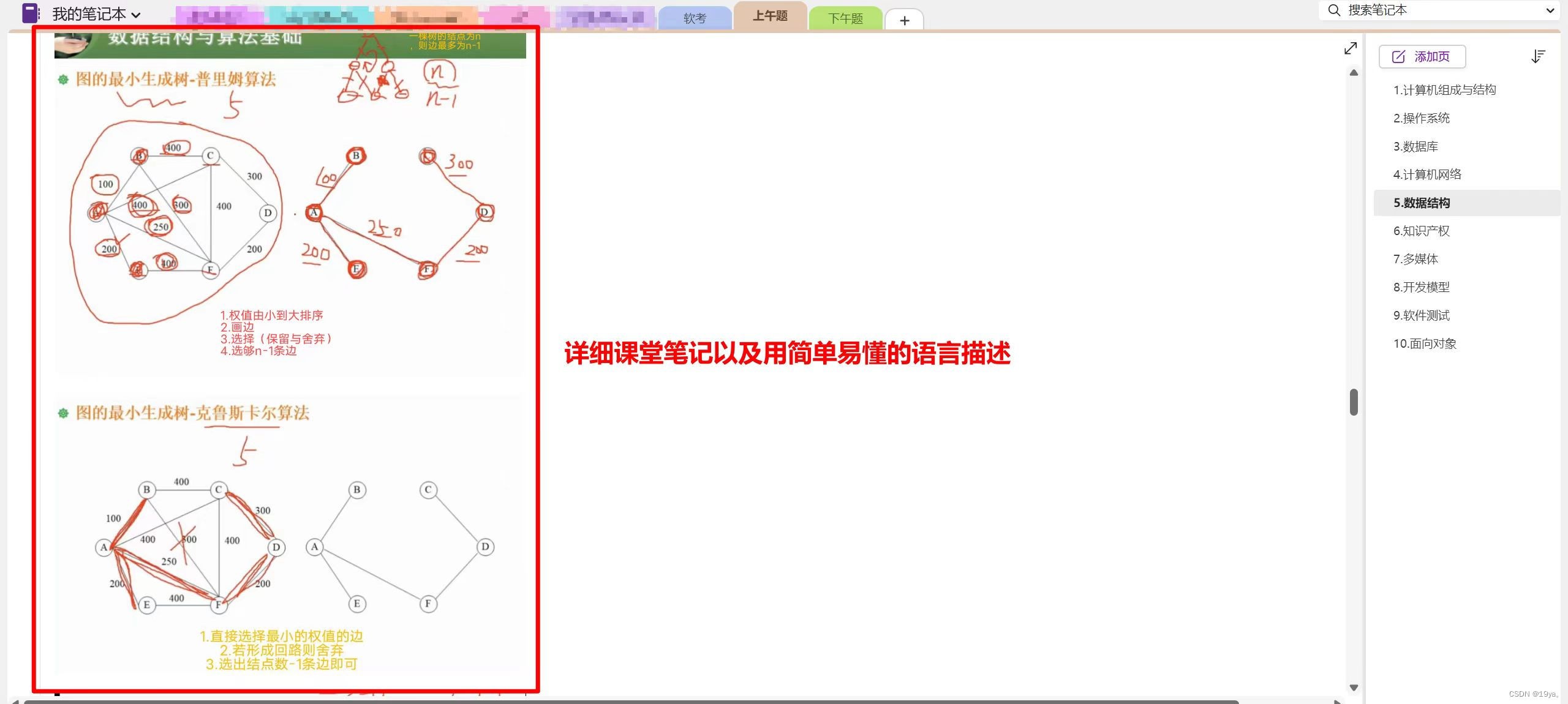Open the 下午题 section tab
The image size is (1568, 704).
(x=845, y=18)
